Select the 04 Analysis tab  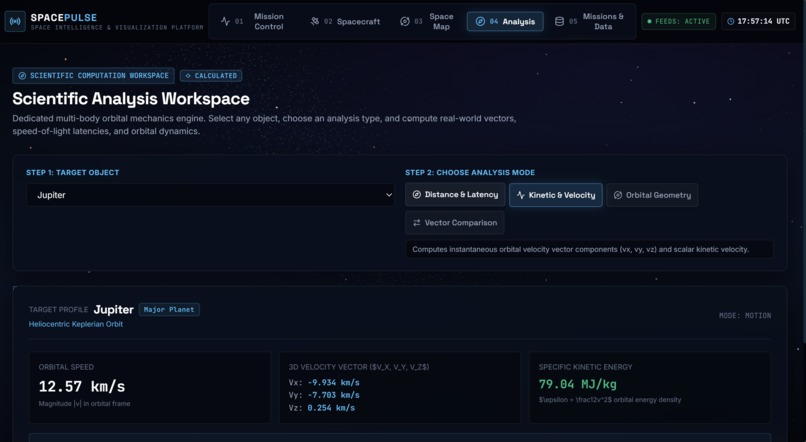coord(505,22)
